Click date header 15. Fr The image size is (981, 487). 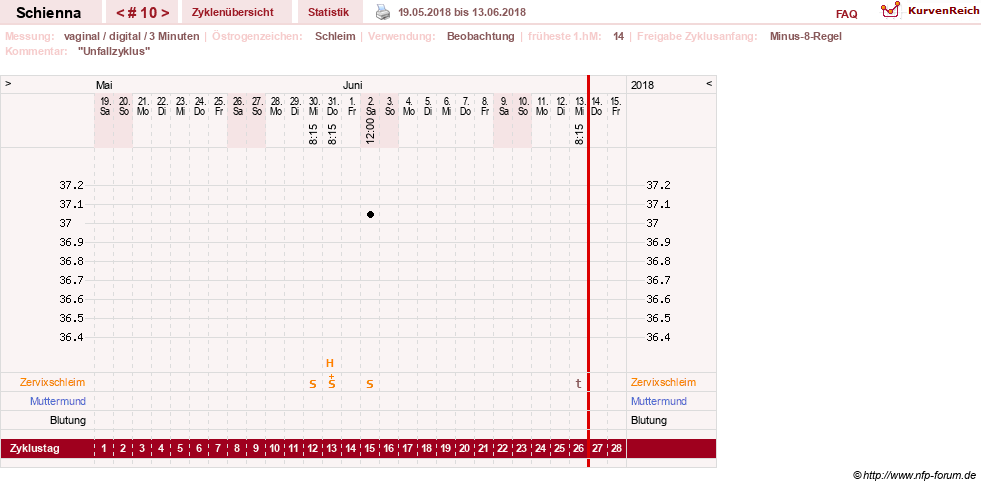click(616, 106)
